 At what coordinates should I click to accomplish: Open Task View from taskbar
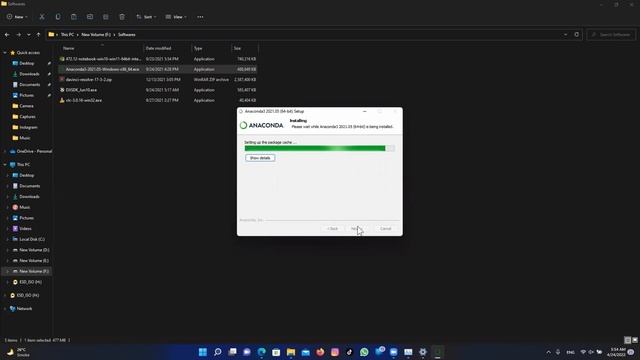click(x=232, y=352)
